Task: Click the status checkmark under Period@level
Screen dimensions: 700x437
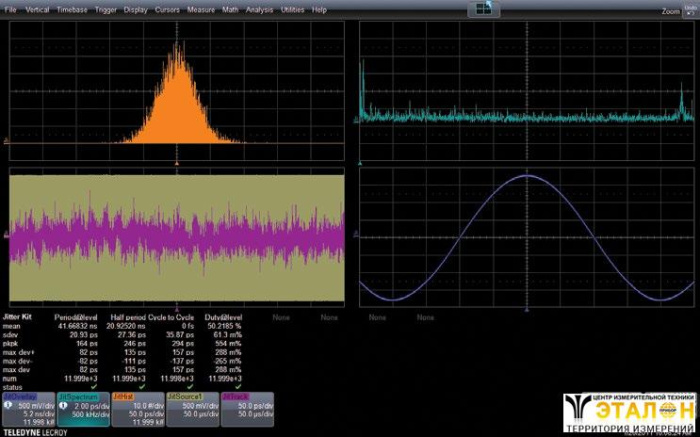Action: [x=94, y=388]
